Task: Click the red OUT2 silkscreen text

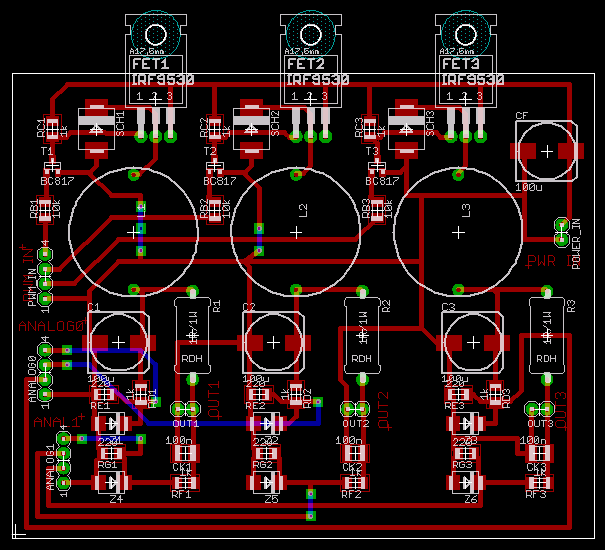Action: (384, 411)
